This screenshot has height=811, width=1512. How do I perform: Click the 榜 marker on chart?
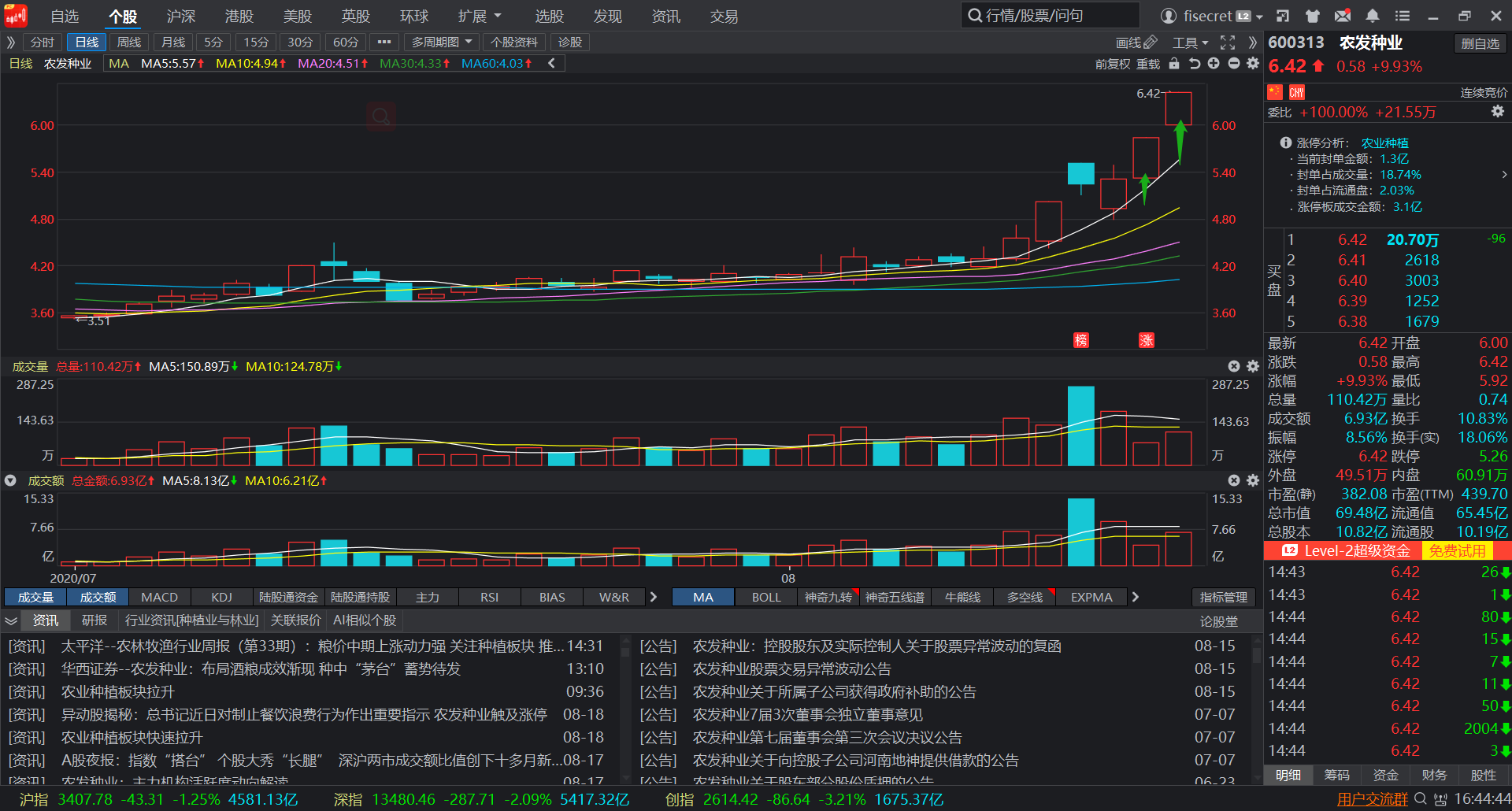point(1081,340)
